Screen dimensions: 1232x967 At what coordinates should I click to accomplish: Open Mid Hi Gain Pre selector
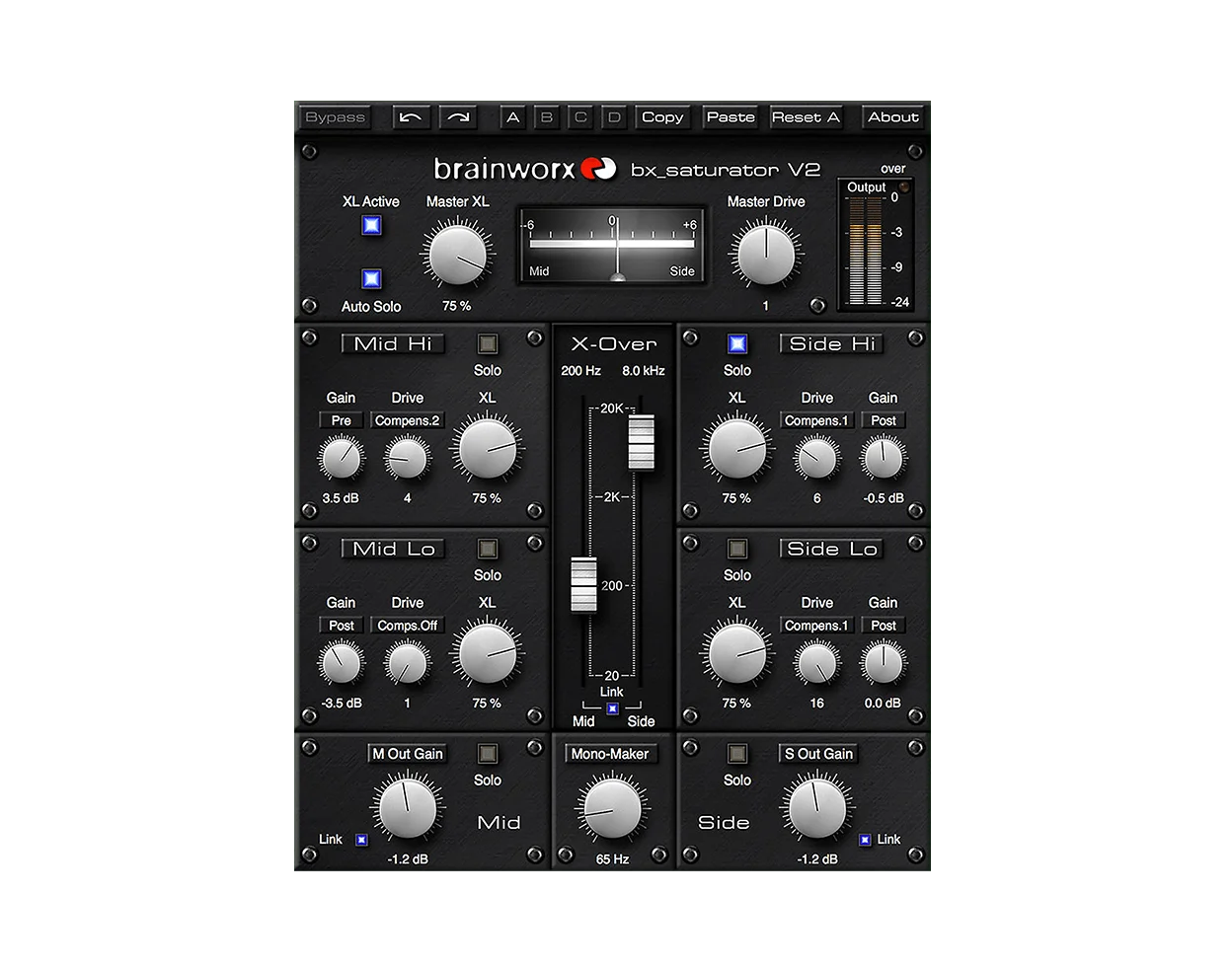click(x=341, y=420)
